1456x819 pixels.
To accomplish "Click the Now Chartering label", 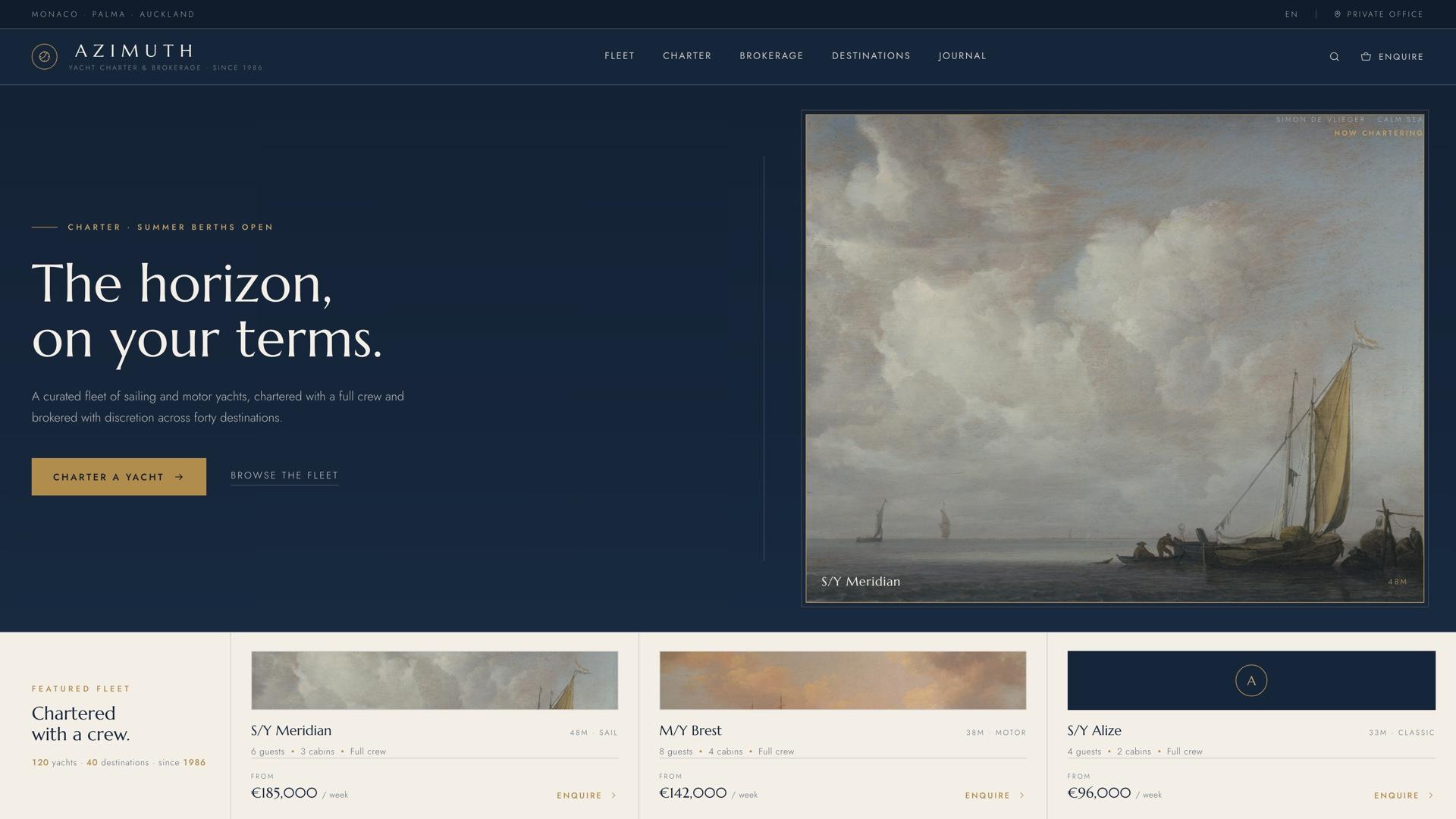I will coord(1378,133).
